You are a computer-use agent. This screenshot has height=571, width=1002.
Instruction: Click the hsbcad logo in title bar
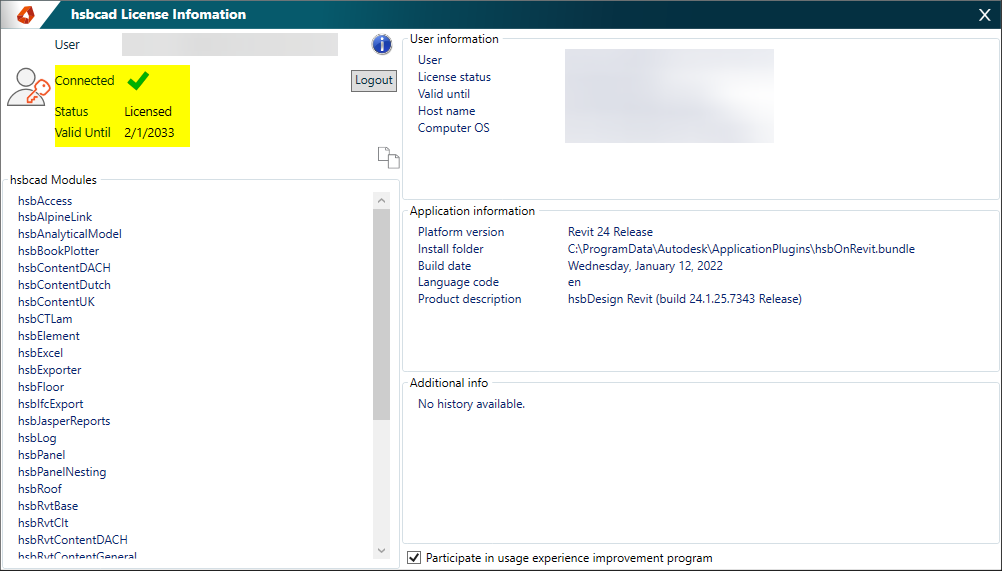click(x=26, y=14)
